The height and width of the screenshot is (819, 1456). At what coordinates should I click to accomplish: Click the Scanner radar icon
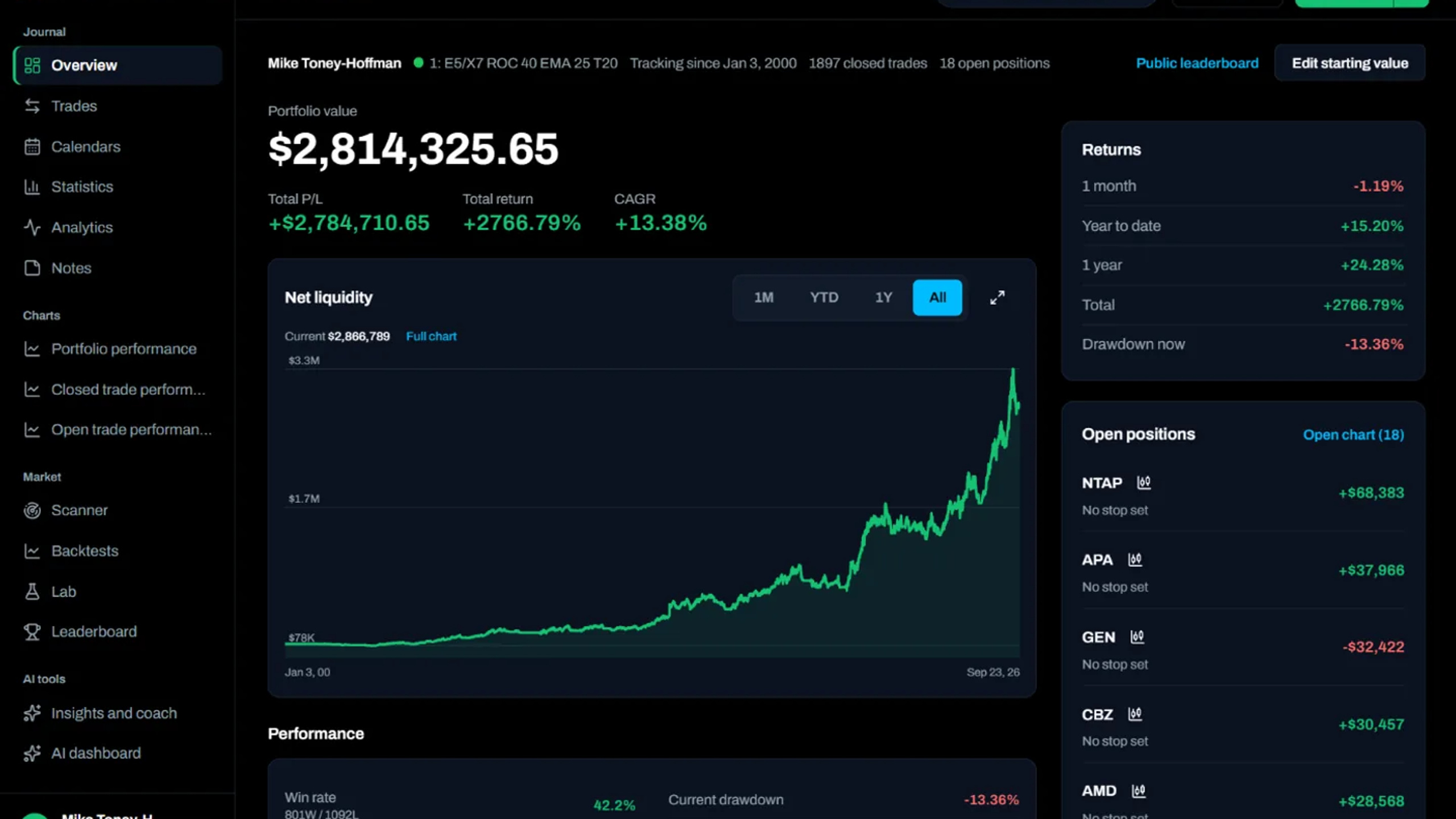32,510
